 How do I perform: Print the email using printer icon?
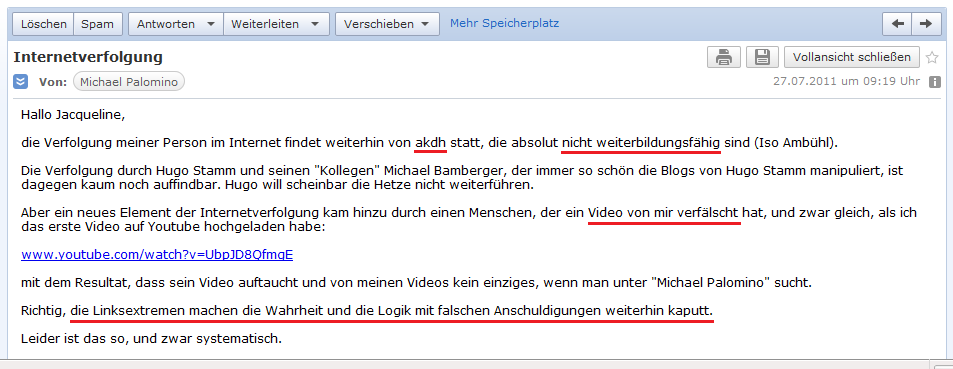(723, 57)
